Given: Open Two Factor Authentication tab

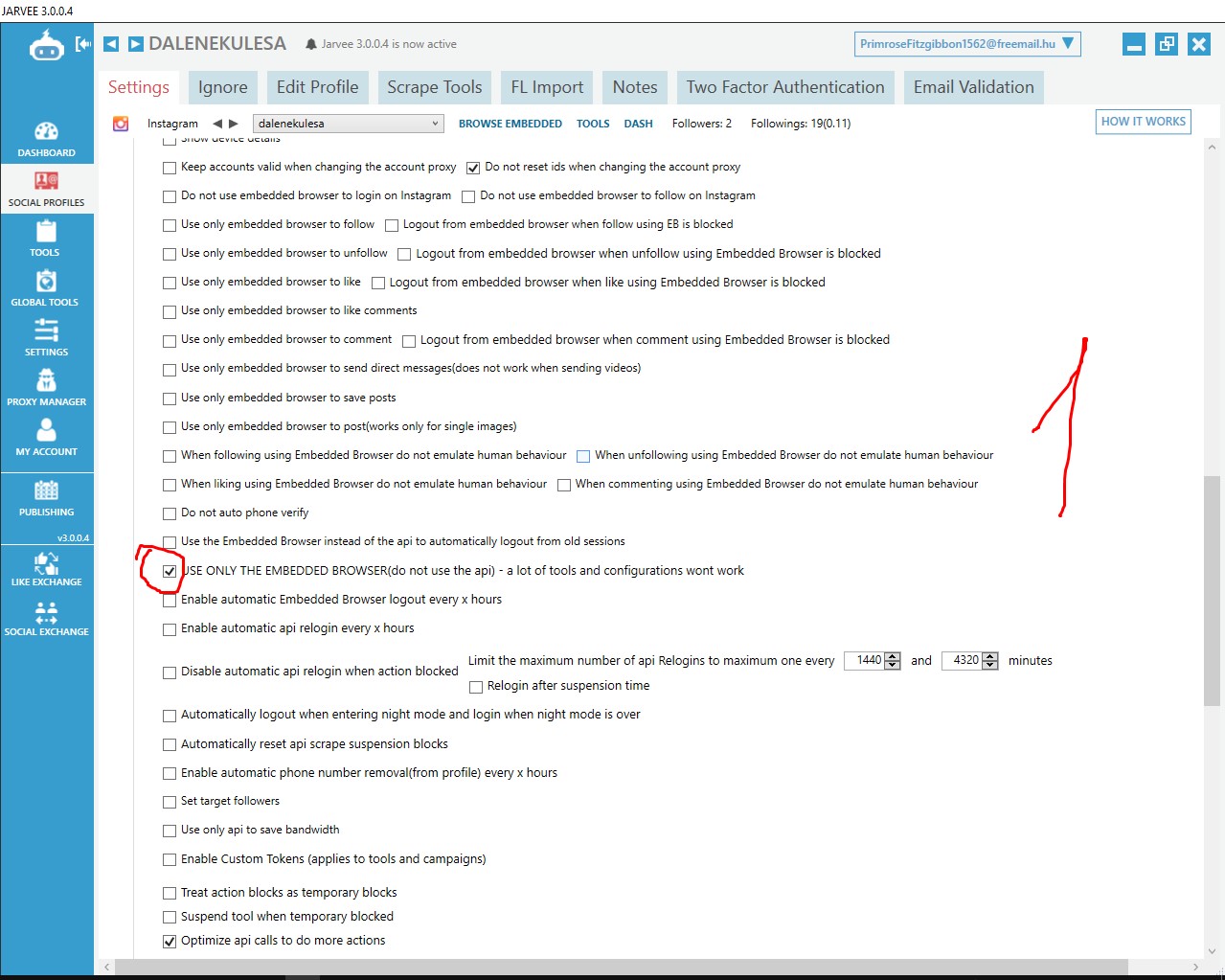Looking at the screenshot, I should 785,87.
